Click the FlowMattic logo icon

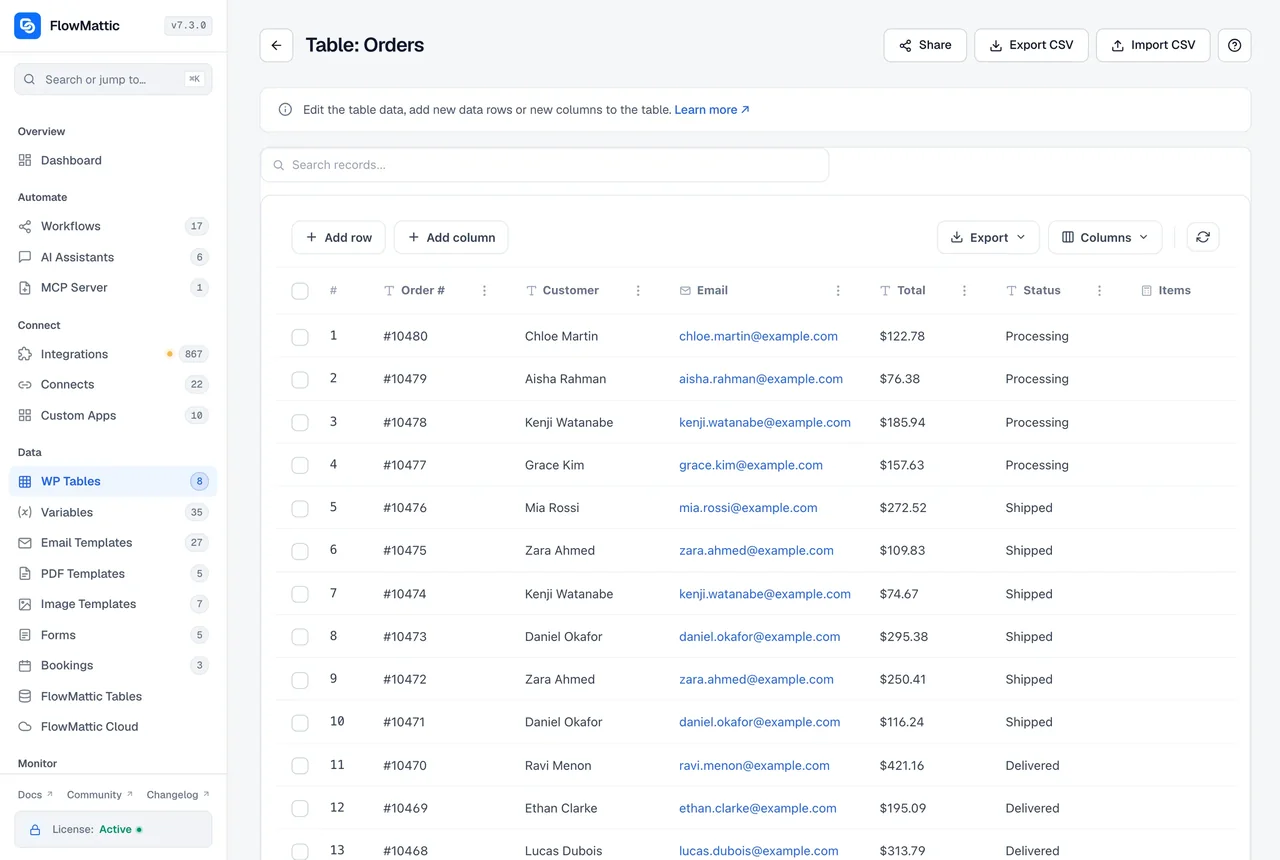27,26
